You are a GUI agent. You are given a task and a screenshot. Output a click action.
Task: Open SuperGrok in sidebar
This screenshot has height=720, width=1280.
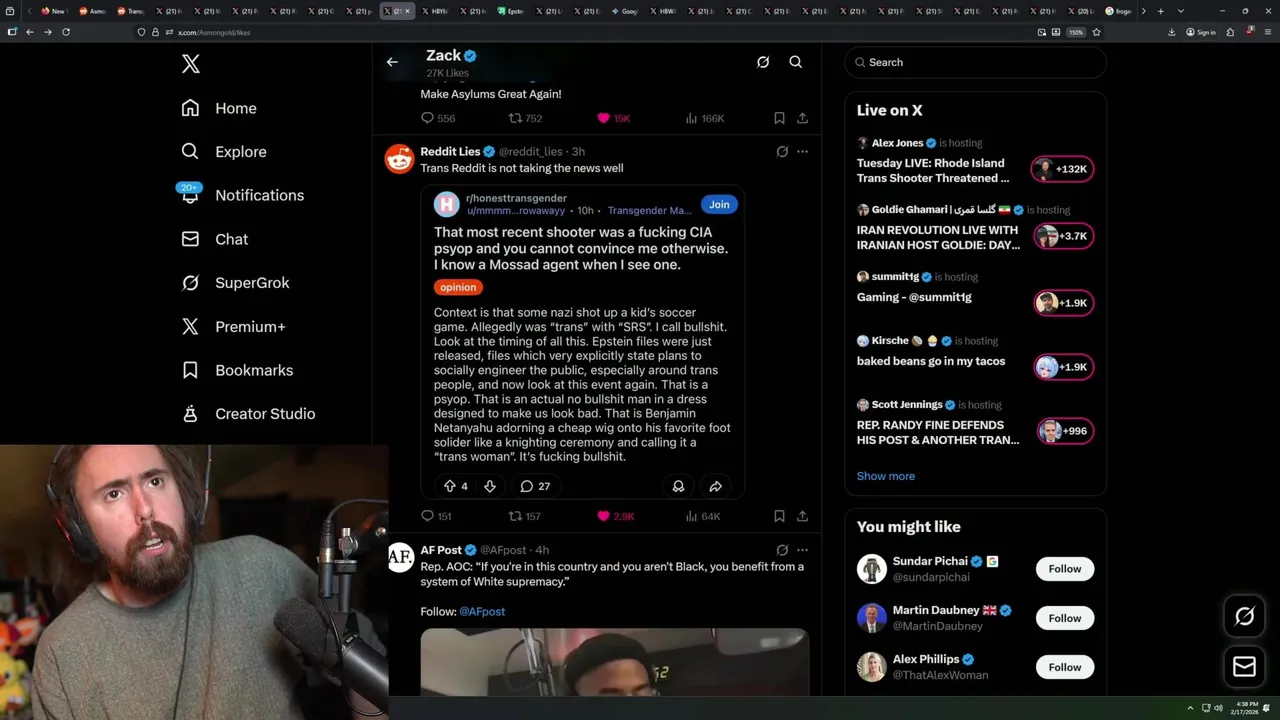click(x=235, y=283)
